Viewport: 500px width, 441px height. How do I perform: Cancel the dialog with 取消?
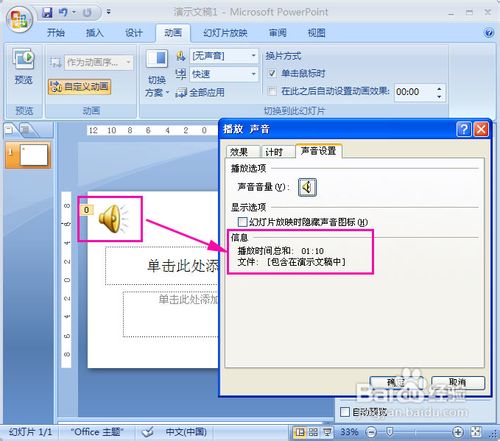tap(458, 383)
